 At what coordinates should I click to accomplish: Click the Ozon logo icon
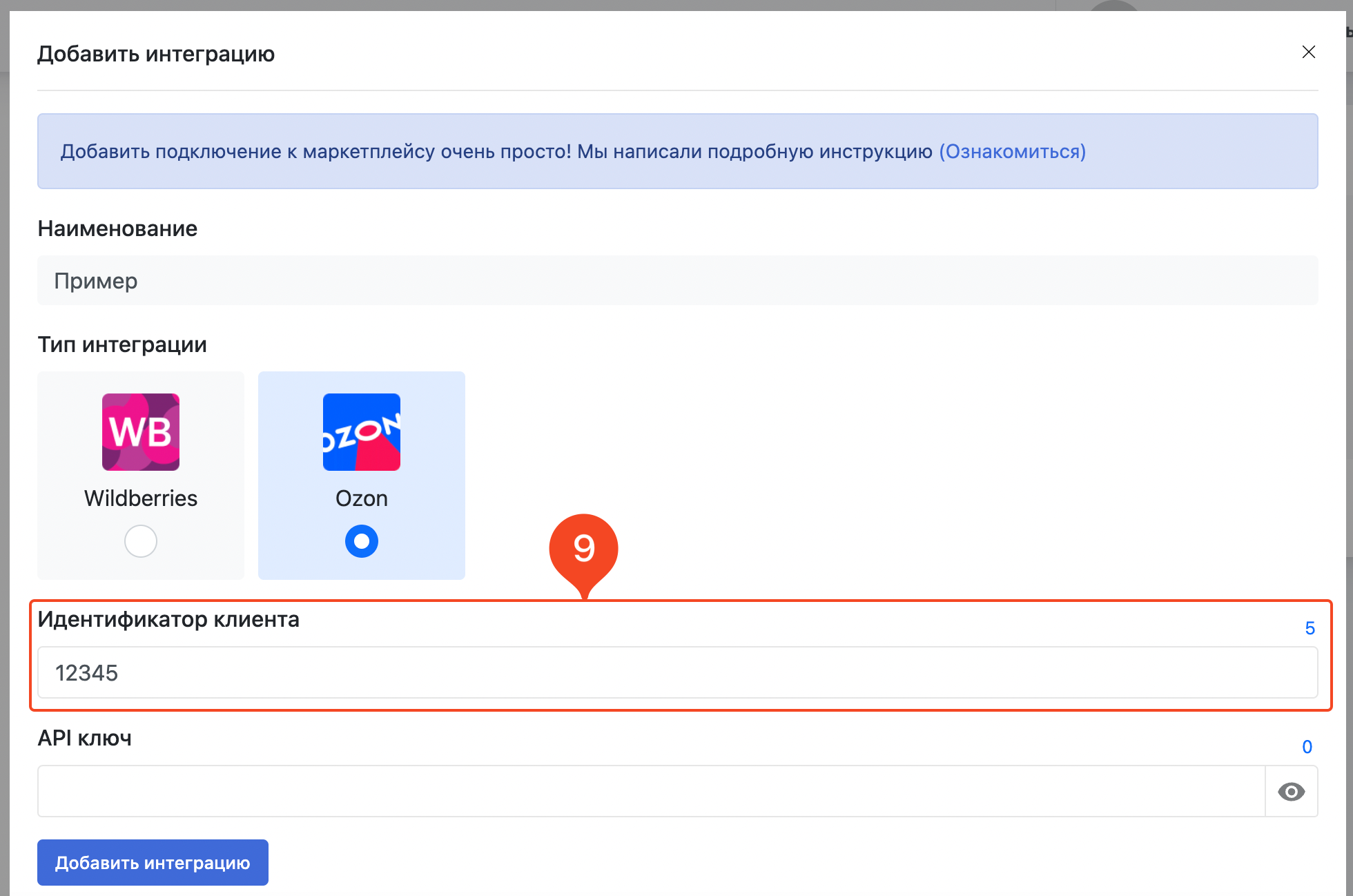click(361, 432)
